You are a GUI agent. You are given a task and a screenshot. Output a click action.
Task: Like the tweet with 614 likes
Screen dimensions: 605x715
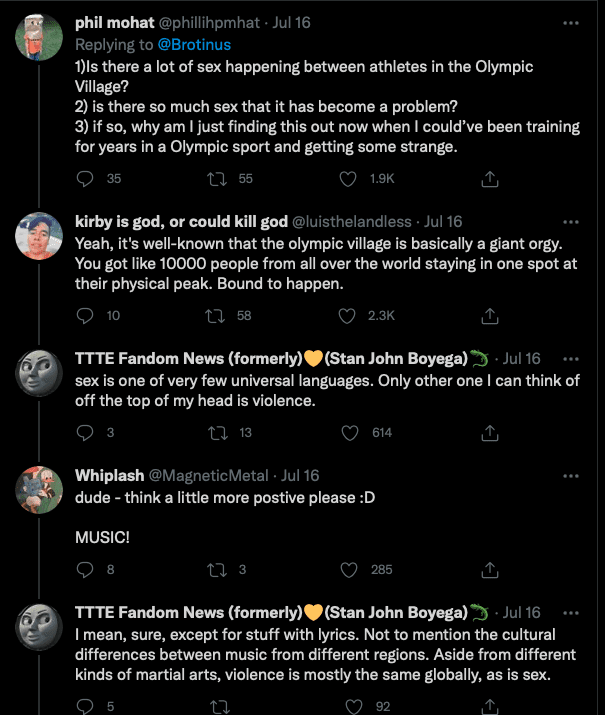348,432
